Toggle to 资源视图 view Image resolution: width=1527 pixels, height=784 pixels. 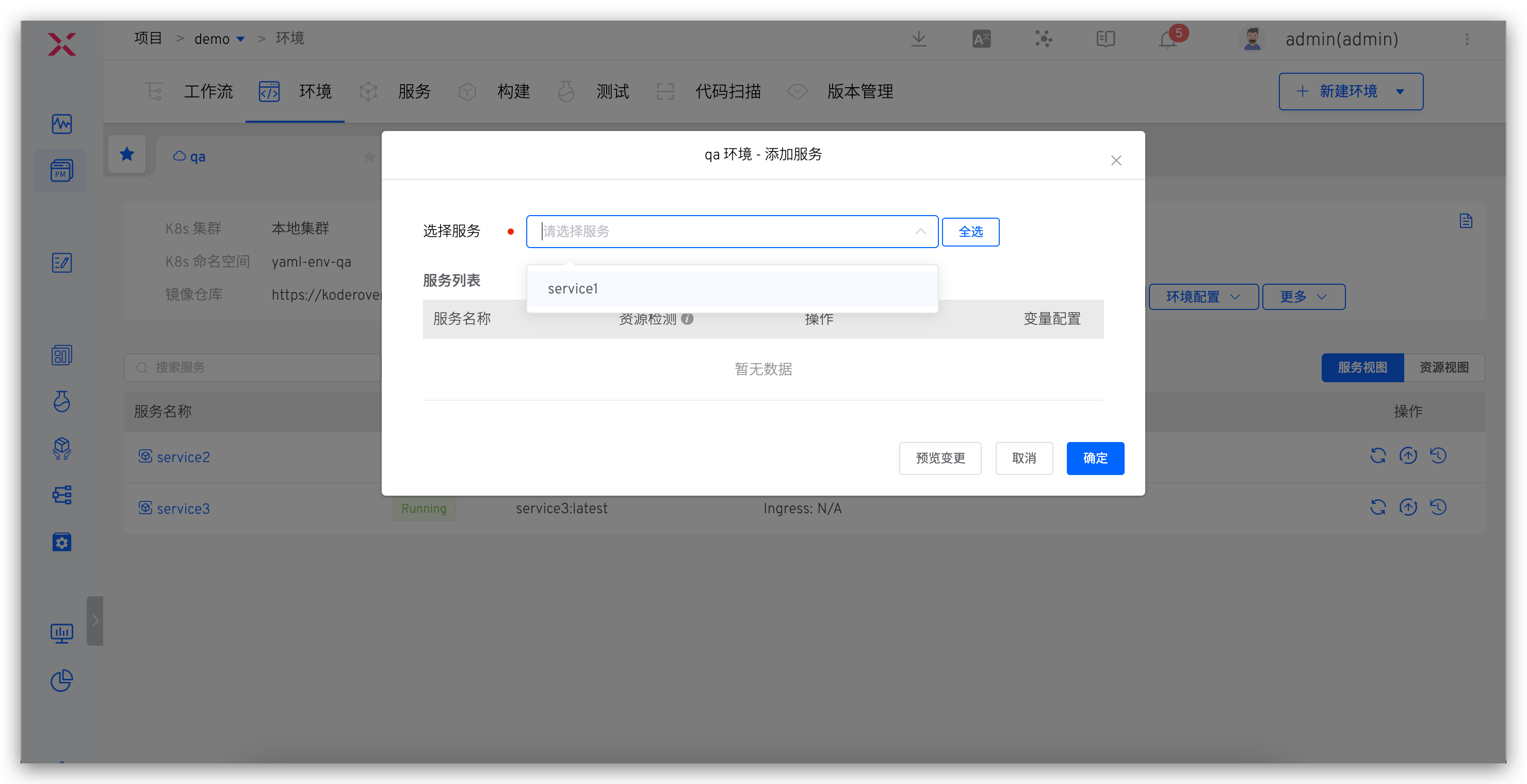pyautogui.click(x=1443, y=367)
